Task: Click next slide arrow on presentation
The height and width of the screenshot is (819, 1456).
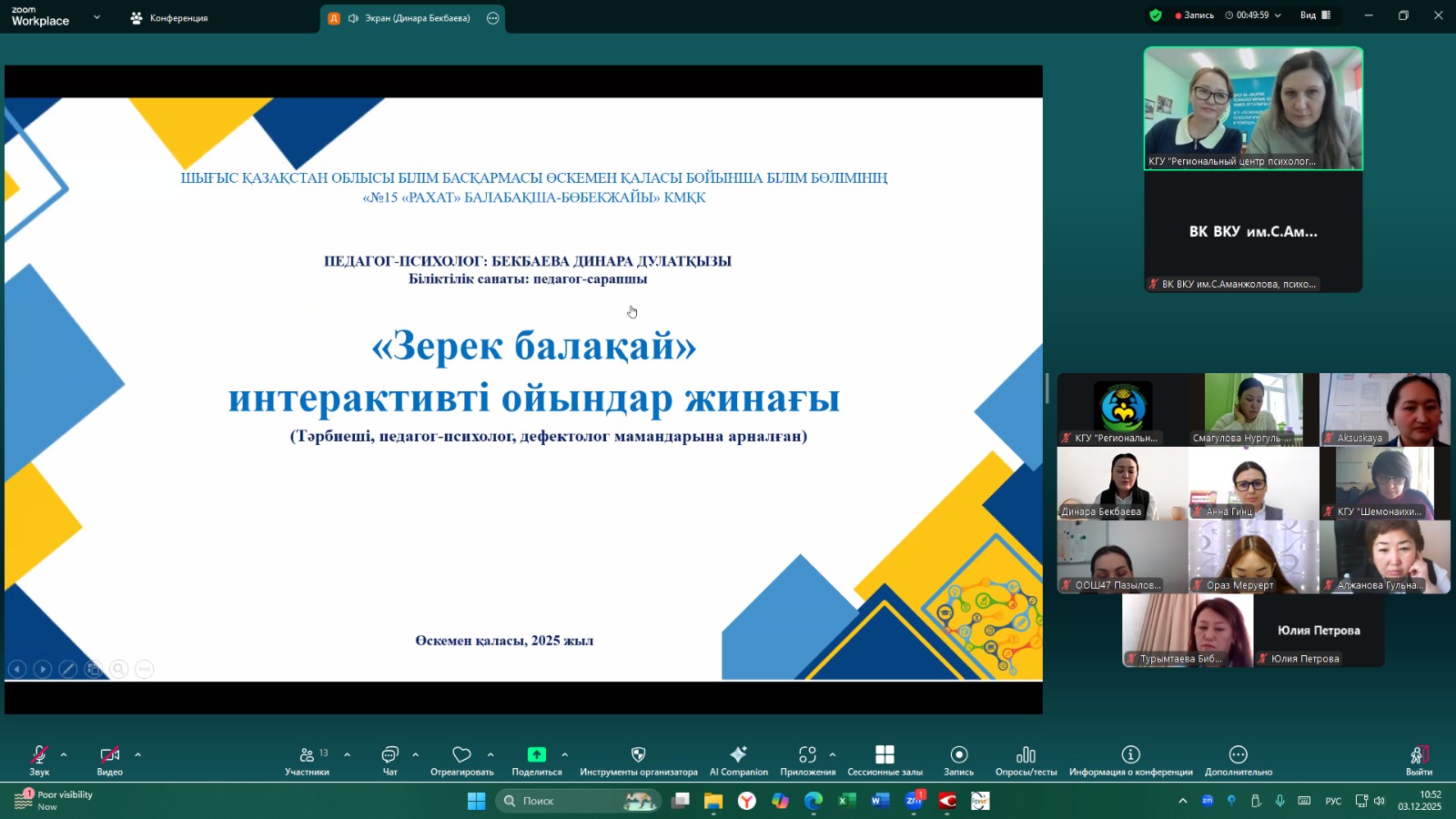Action: click(43, 669)
